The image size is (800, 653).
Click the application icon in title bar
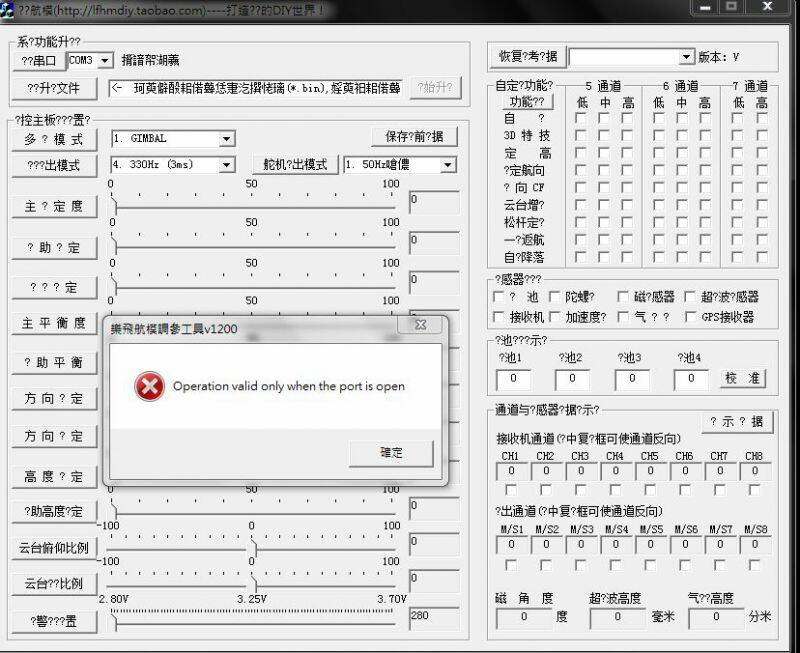(x=8, y=8)
